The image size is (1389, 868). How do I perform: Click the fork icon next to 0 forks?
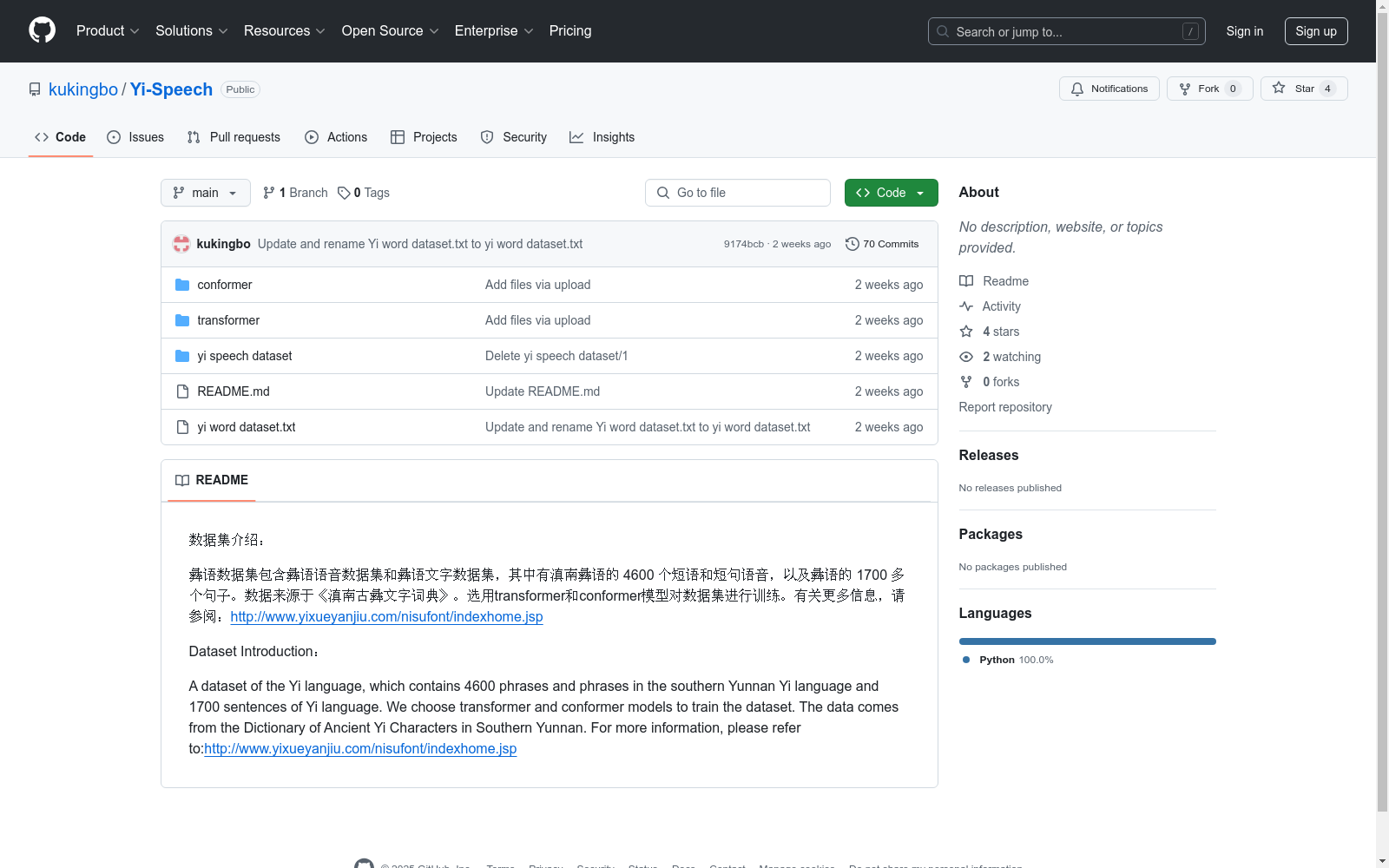pyautogui.click(x=966, y=382)
